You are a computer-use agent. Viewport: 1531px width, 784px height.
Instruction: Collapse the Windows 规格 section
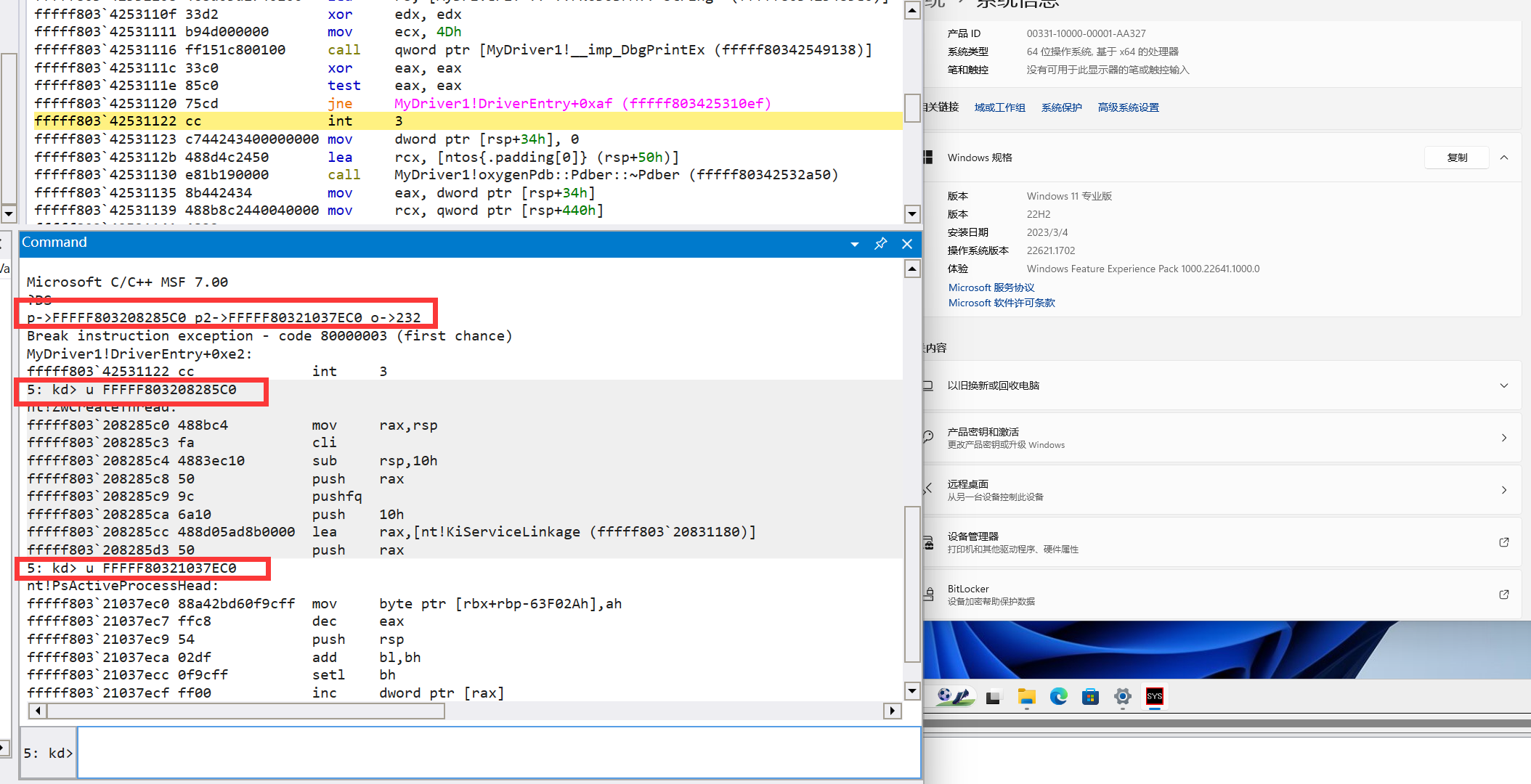(1504, 158)
